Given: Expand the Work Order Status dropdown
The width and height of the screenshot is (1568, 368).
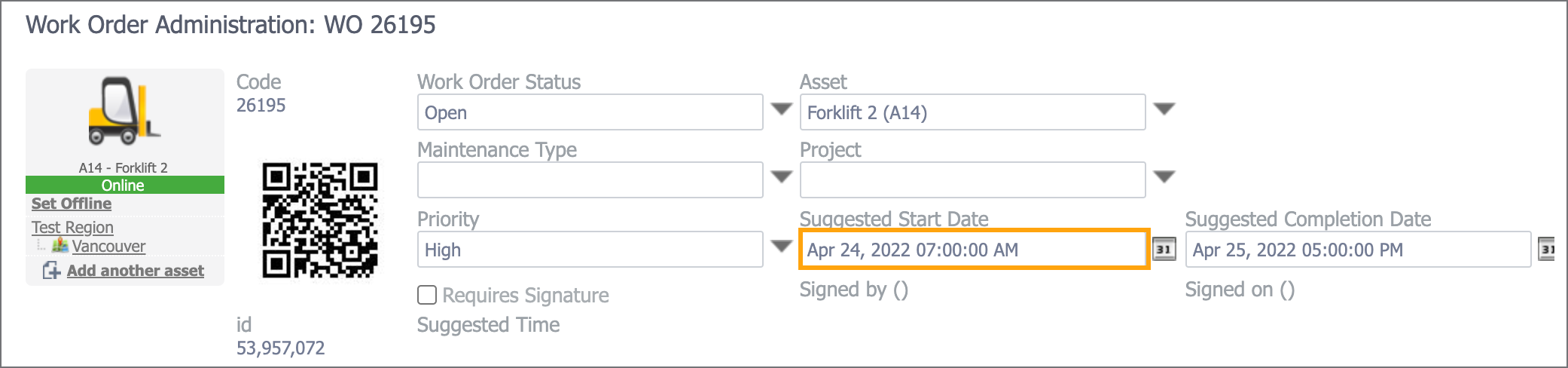Looking at the screenshot, I should (782, 110).
